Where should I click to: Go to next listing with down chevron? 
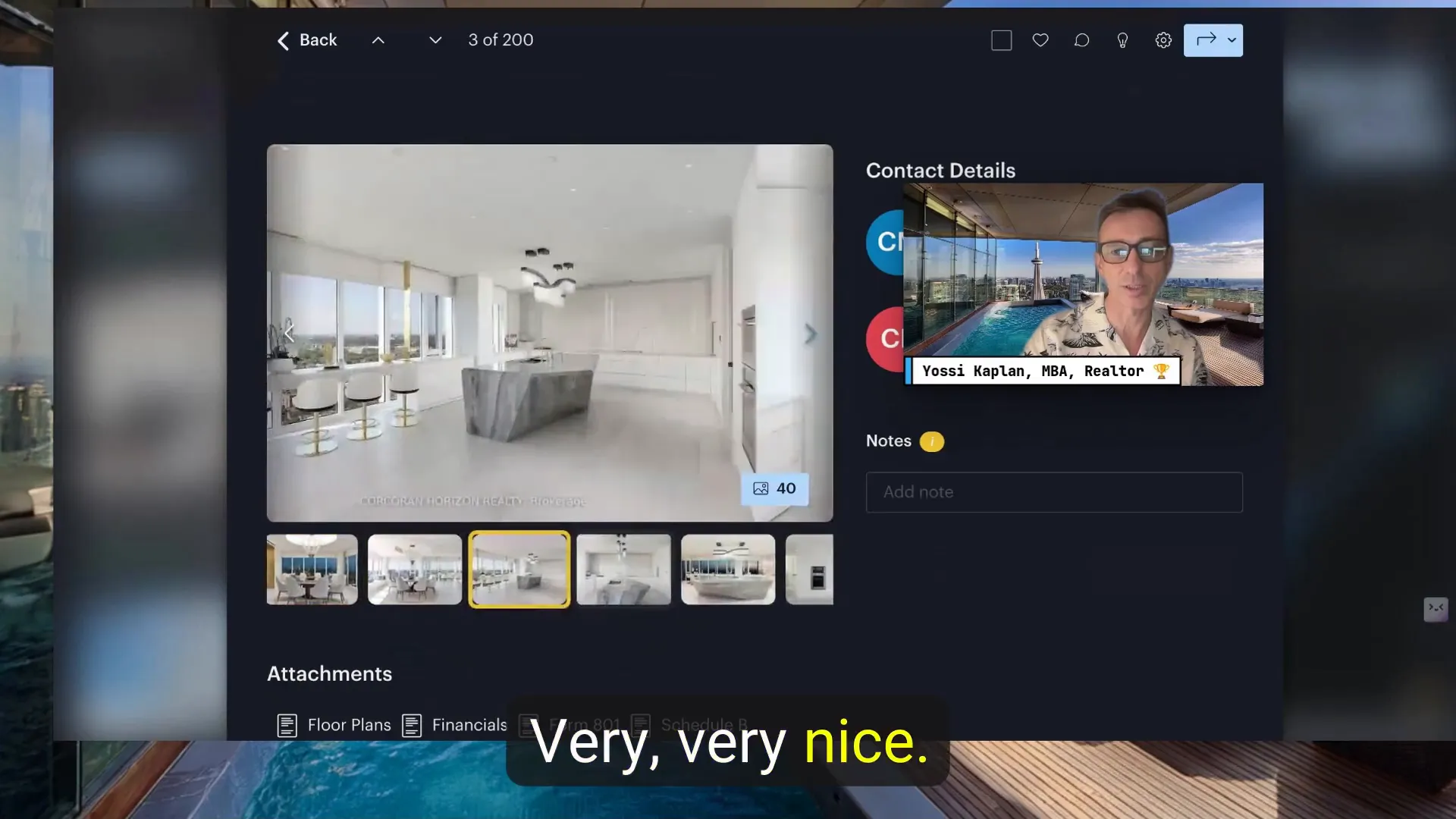(x=435, y=40)
